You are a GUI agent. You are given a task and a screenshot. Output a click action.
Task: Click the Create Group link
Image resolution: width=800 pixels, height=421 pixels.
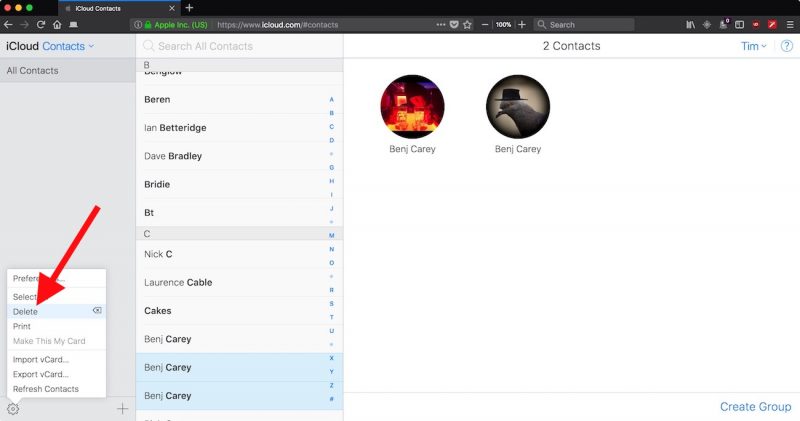(755, 407)
